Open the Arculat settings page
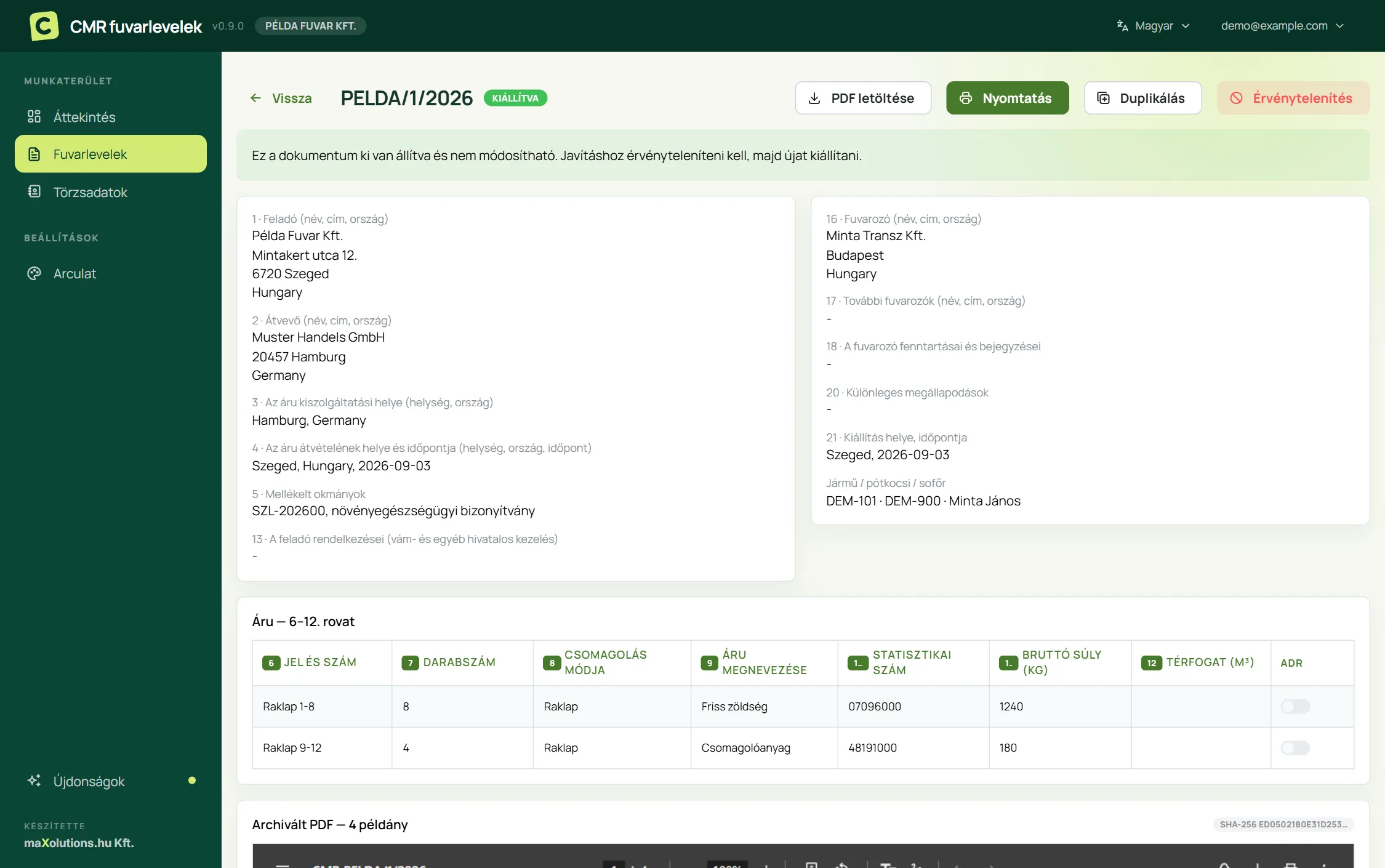This screenshot has width=1385, height=868. (111, 273)
